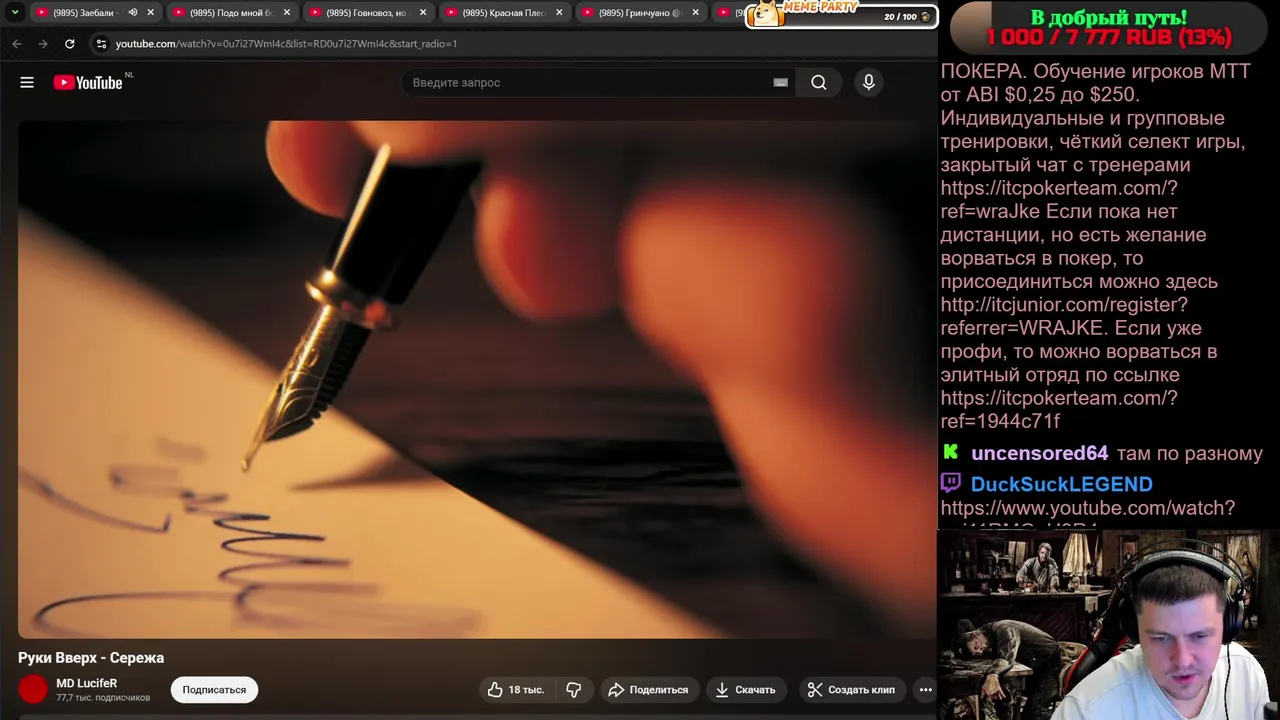Image resolution: width=1280 pixels, height=720 pixels.
Task: Open the on-screen keyboard in the search box
Action: [x=781, y=83]
